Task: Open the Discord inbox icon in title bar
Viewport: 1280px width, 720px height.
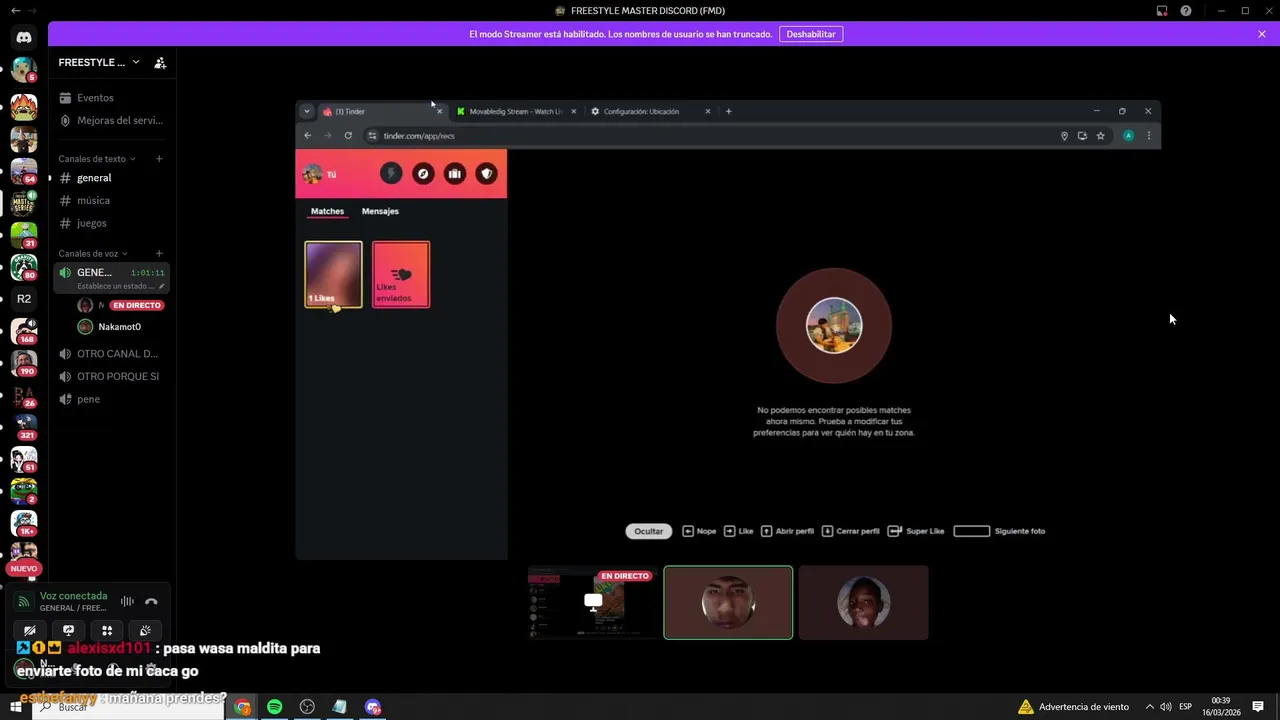Action: [1162, 11]
